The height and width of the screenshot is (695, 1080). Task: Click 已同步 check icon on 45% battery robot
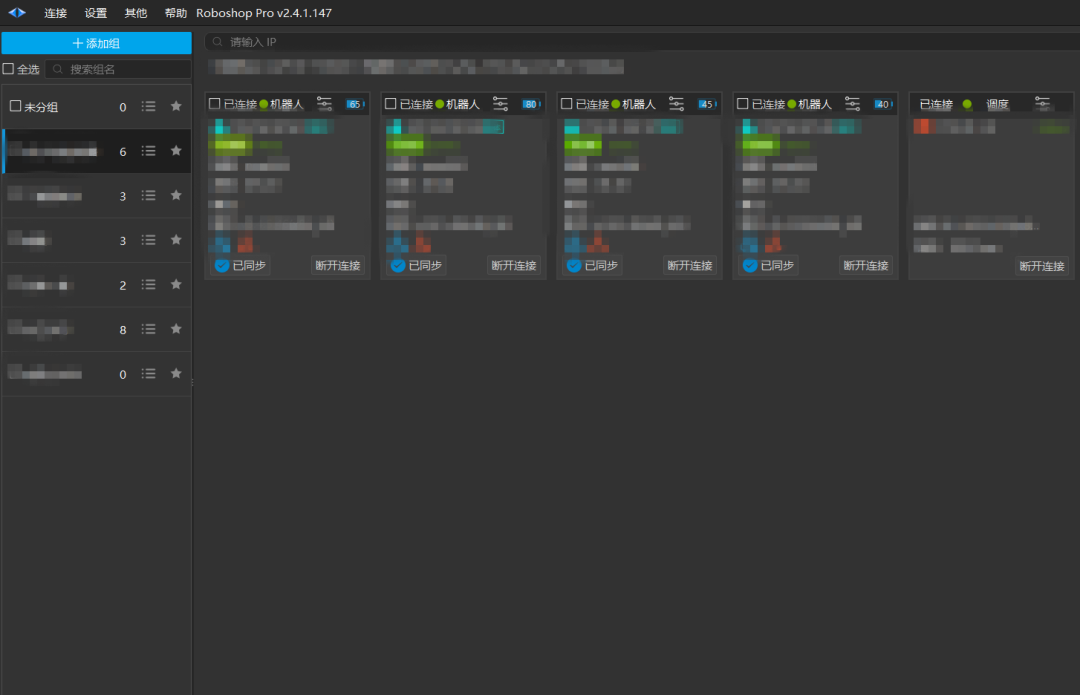coord(574,265)
